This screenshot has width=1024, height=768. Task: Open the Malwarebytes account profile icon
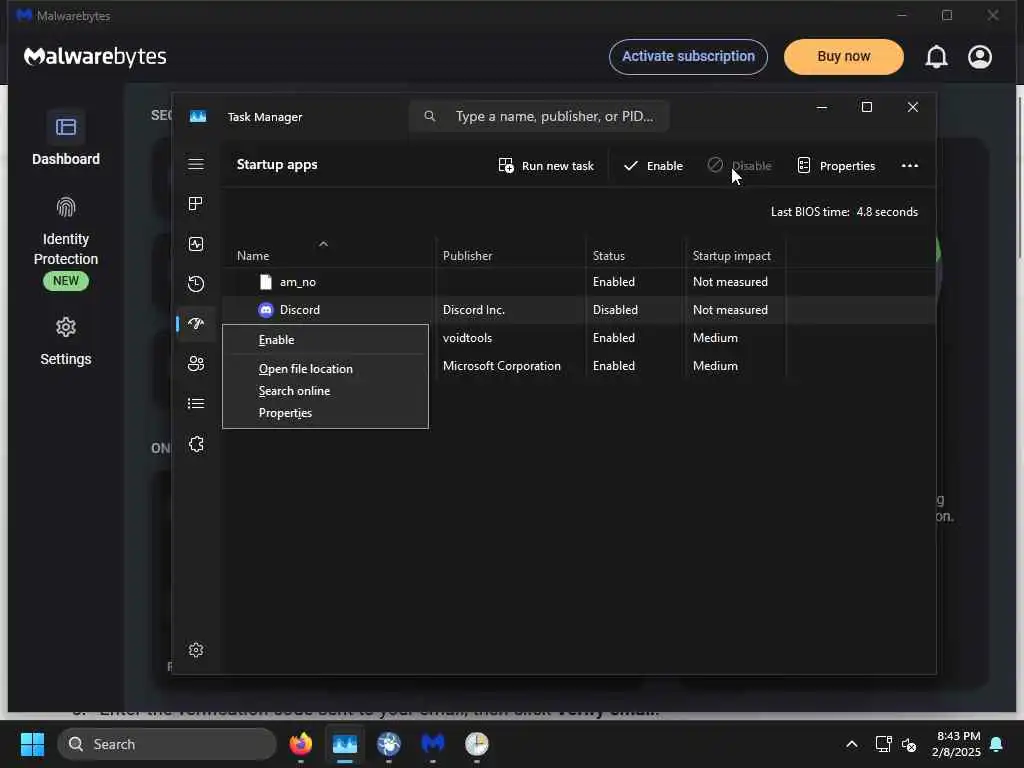pyautogui.click(x=980, y=57)
